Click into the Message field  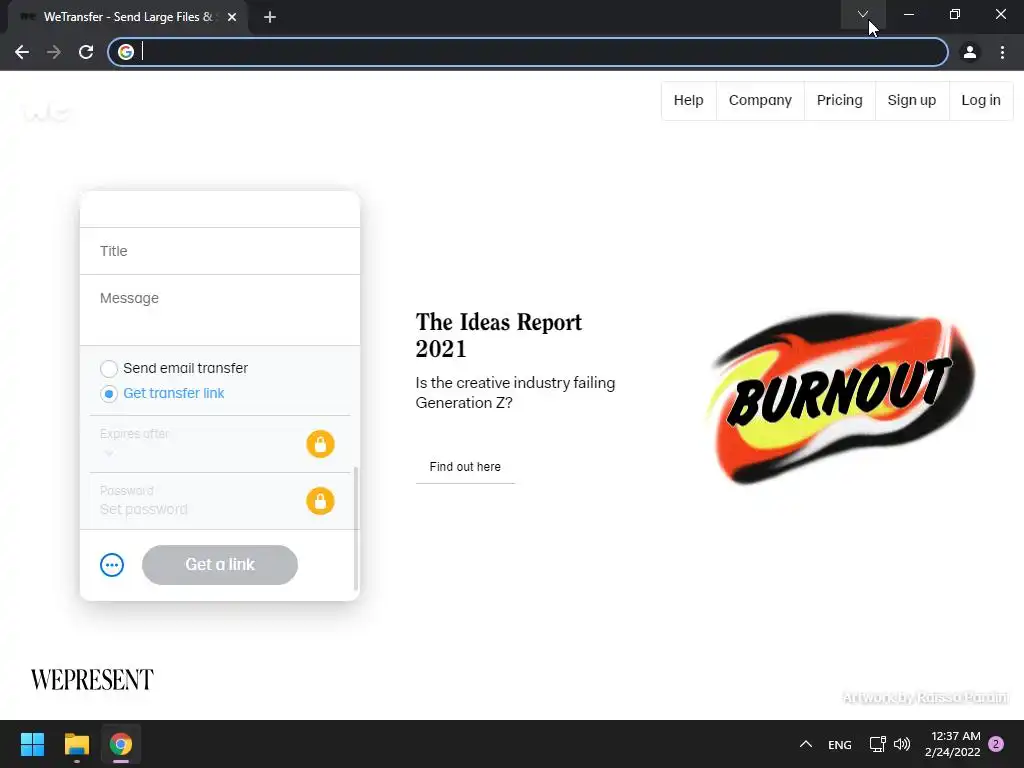(219, 310)
